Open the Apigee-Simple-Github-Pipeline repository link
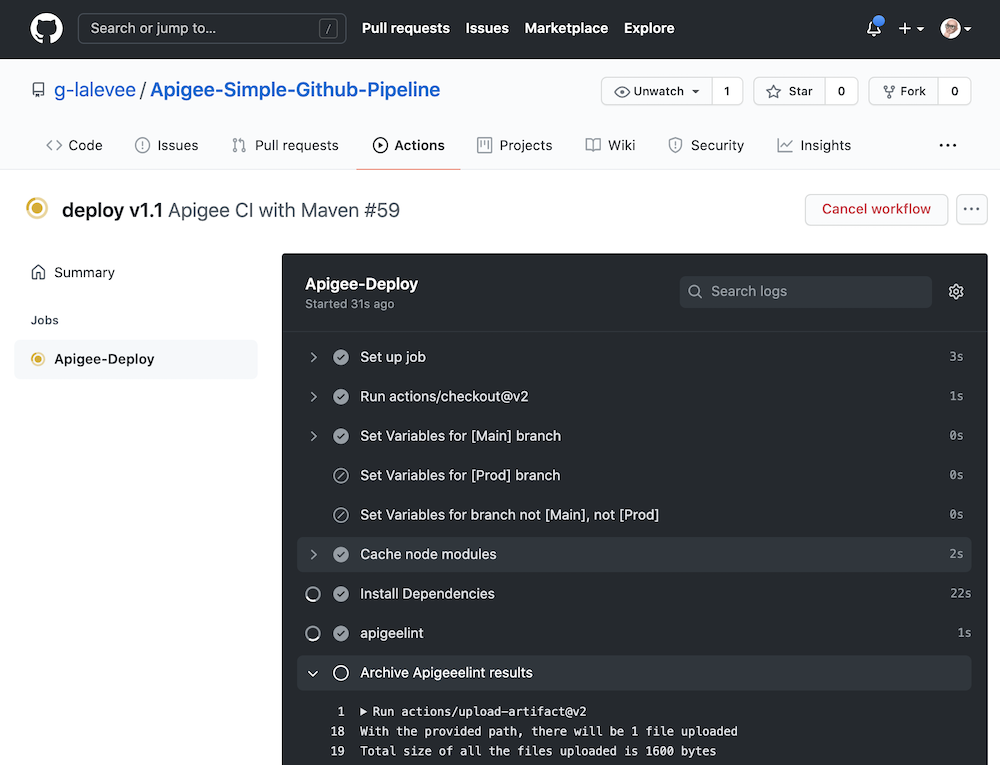 pos(295,90)
